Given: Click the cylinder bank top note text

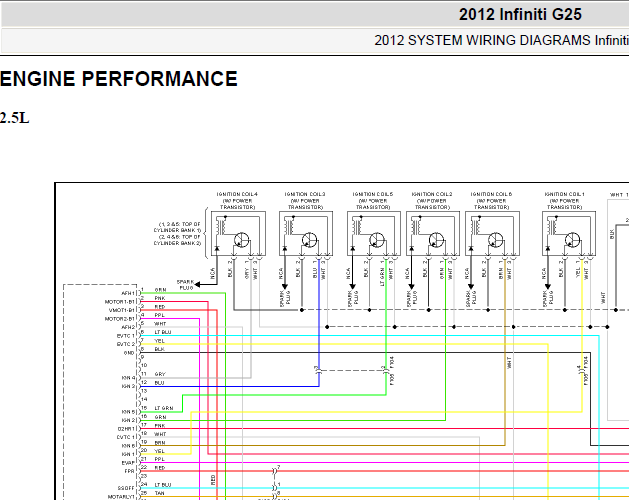Looking at the screenshot, I should [177, 234].
